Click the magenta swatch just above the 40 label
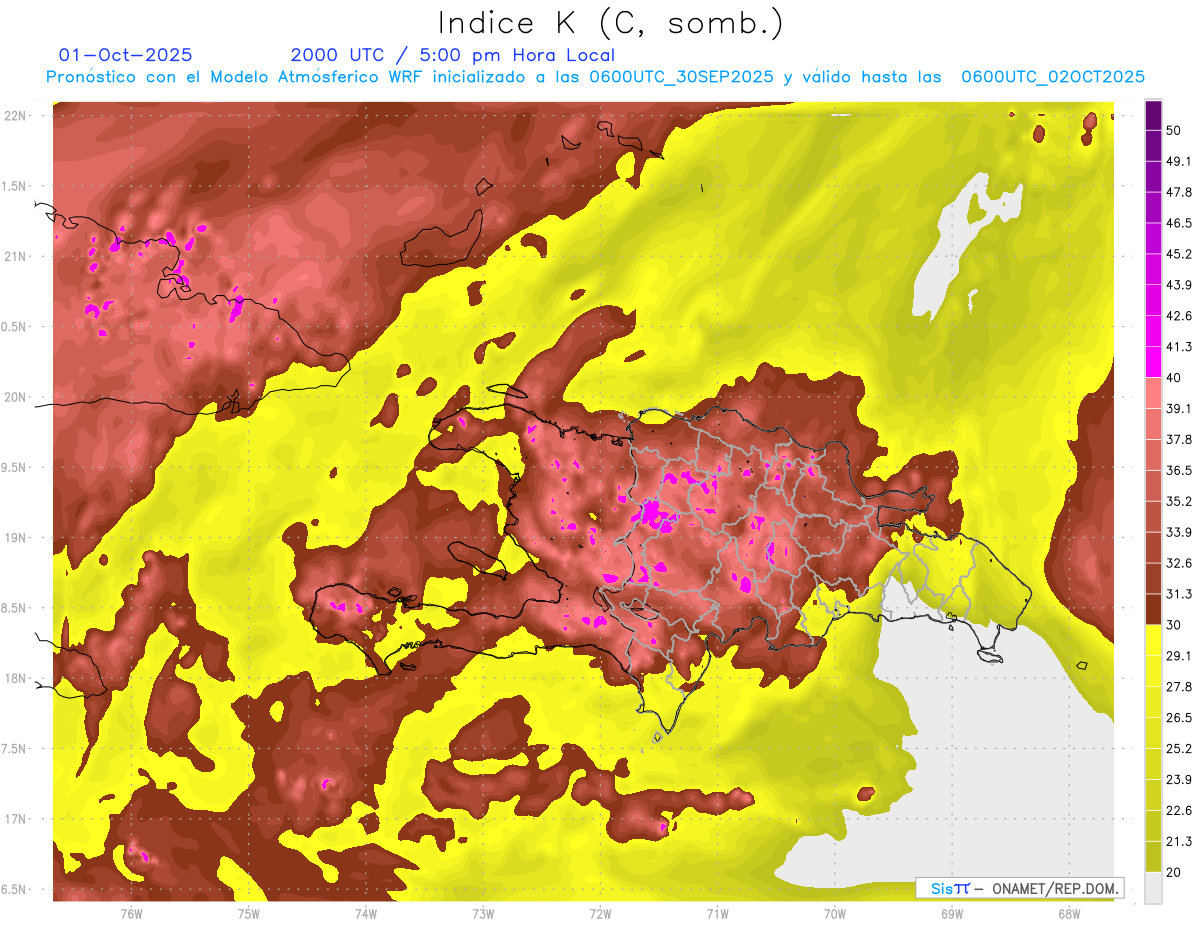1200x927 pixels. (1153, 359)
